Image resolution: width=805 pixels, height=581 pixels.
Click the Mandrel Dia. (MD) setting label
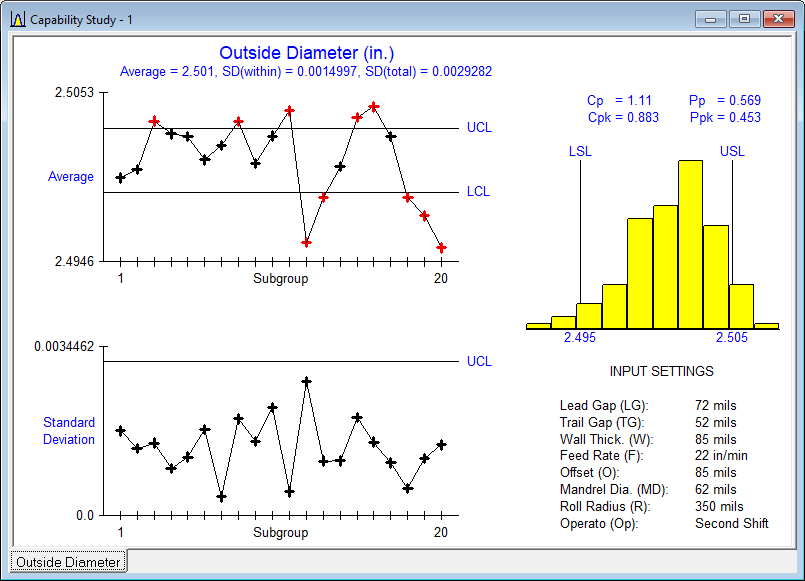[x=614, y=489]
